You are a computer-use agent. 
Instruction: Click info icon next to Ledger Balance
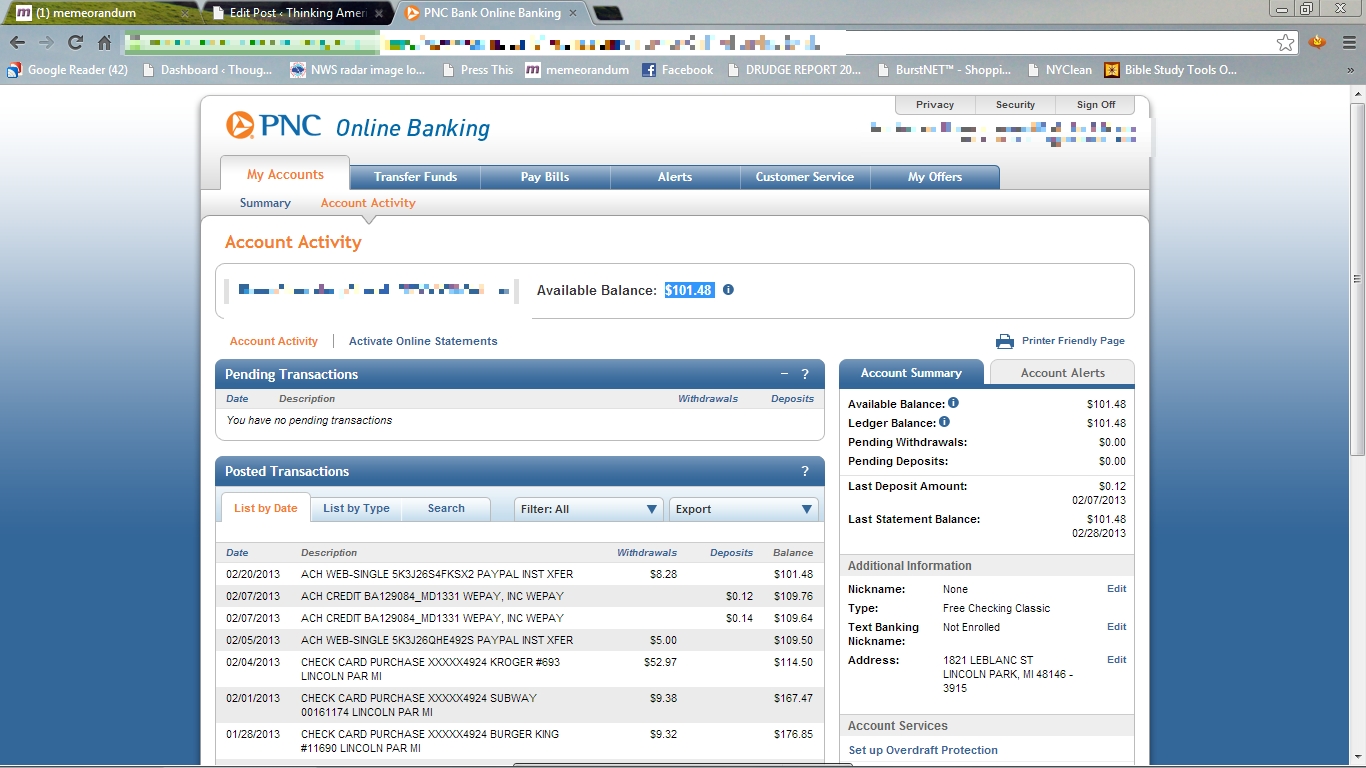coord(944,422)
